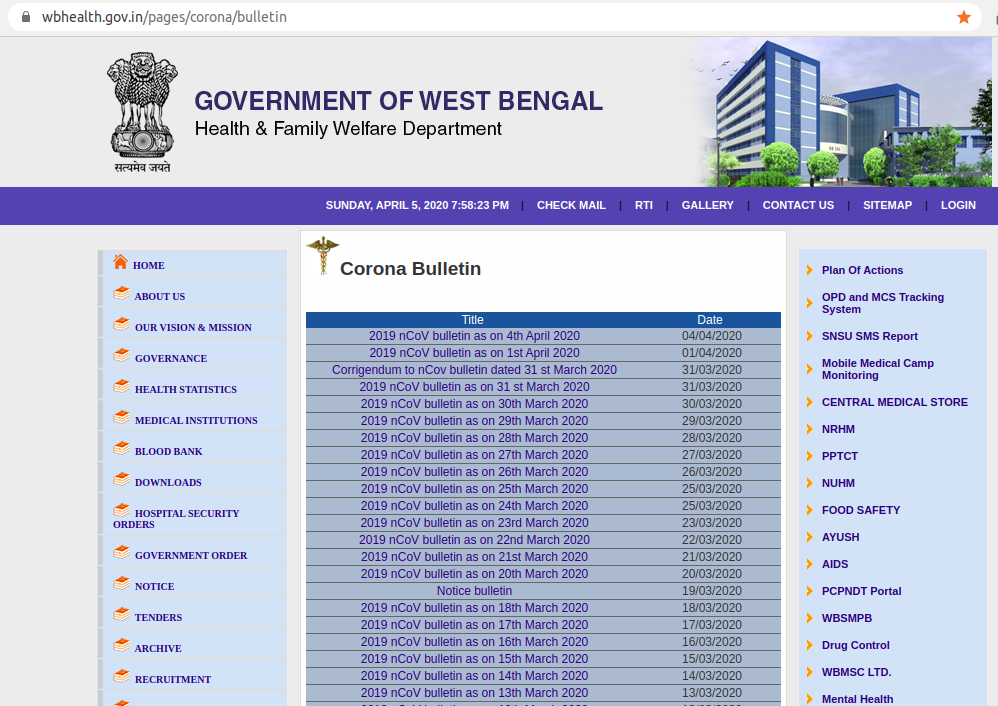Image resolution: width=998 pixels, height=706 pixels.
Task: Click the book icon beside GOVERNANCE
Action: 122,355
